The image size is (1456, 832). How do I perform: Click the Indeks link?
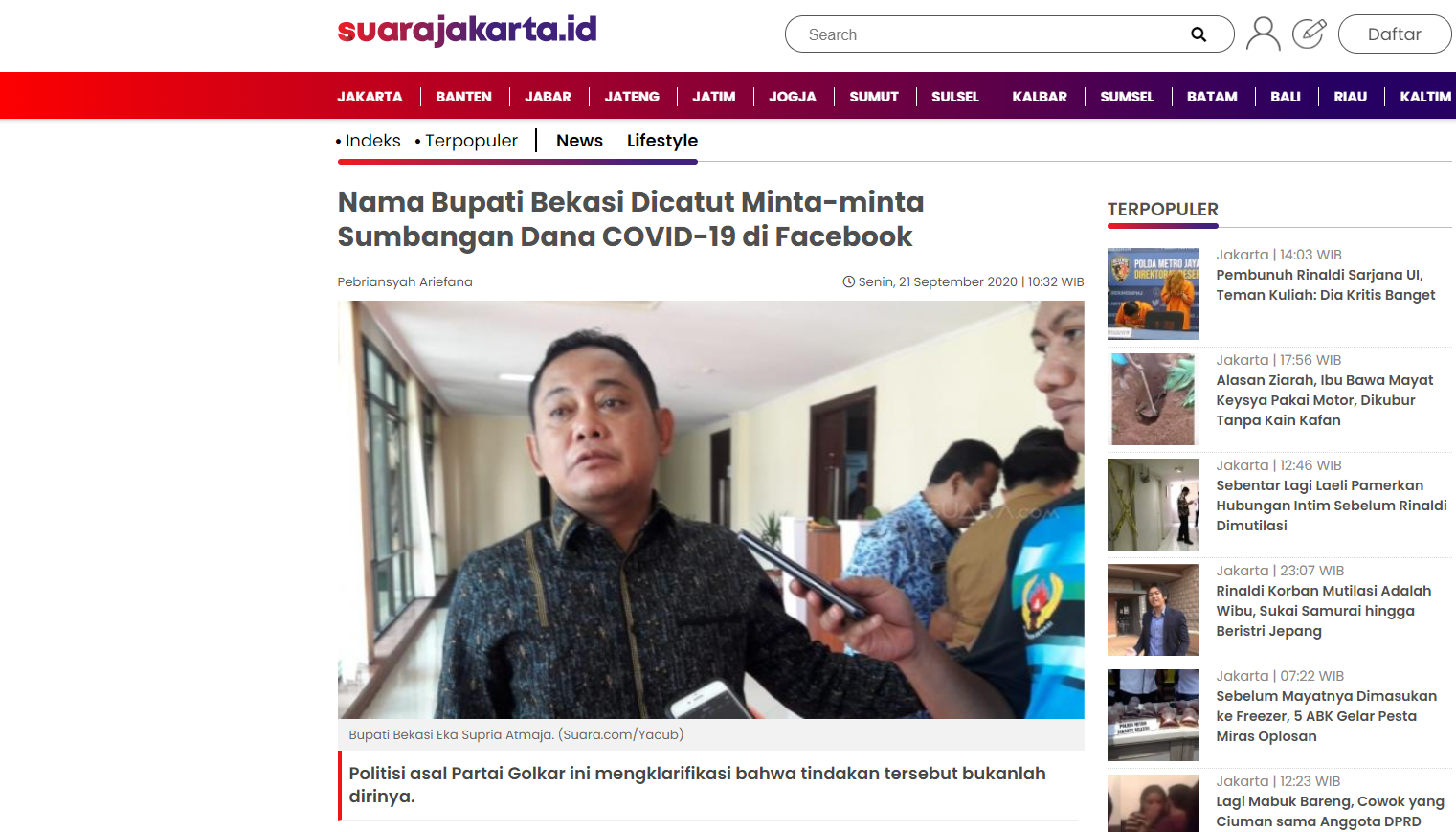pos(372,141)
